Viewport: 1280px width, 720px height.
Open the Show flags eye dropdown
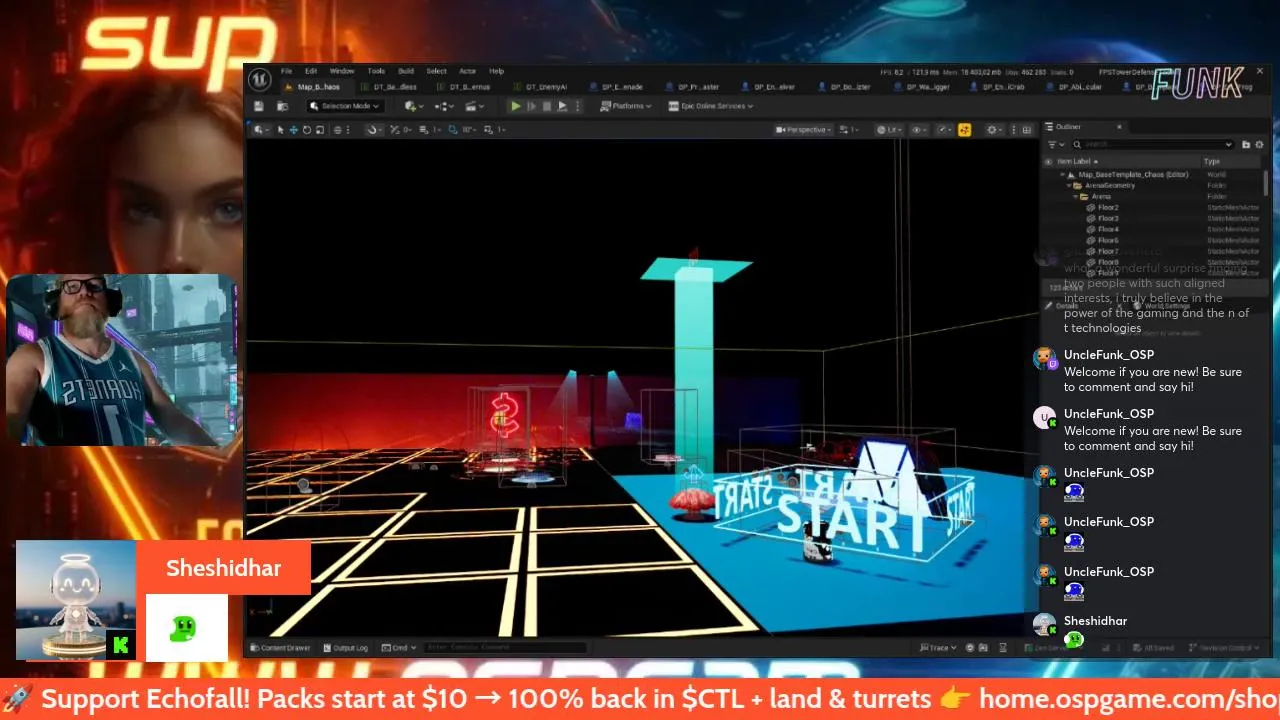[918, 130]
